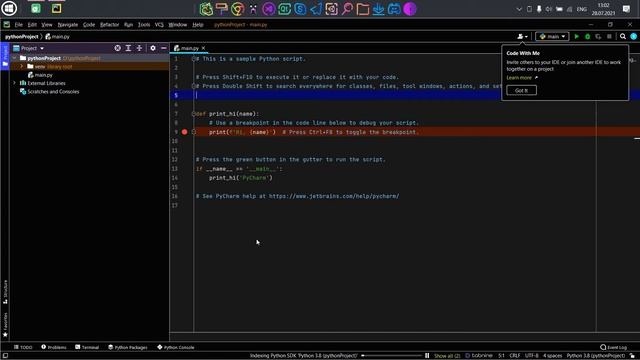Pause the indexing progress
Screen dimensions: 640x360
[x=427, y=356]
